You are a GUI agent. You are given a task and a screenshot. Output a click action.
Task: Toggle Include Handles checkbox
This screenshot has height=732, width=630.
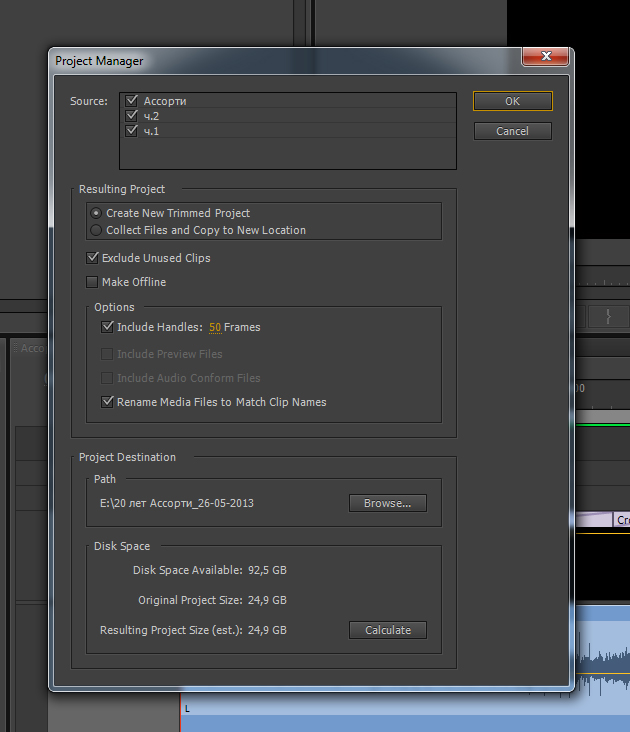107,327
